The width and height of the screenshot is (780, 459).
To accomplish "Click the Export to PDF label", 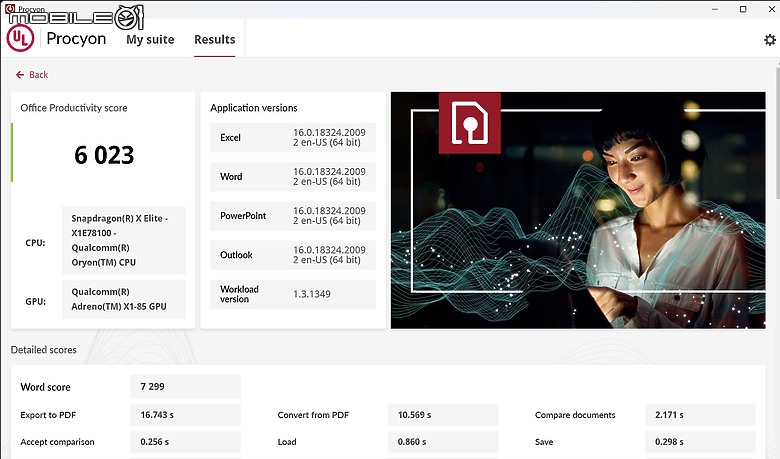I will tap(48, 415).
